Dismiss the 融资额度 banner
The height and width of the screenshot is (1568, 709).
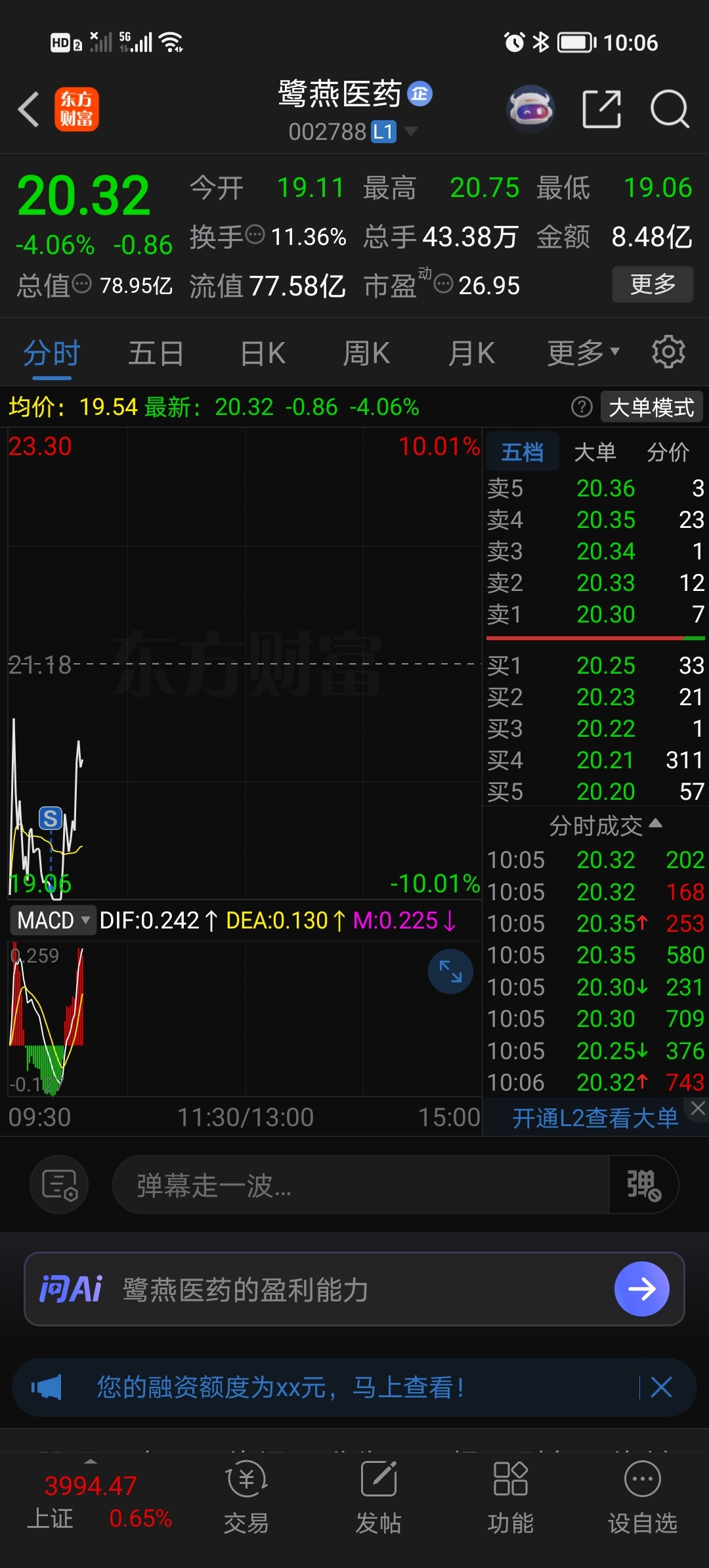click(661, 1387)
